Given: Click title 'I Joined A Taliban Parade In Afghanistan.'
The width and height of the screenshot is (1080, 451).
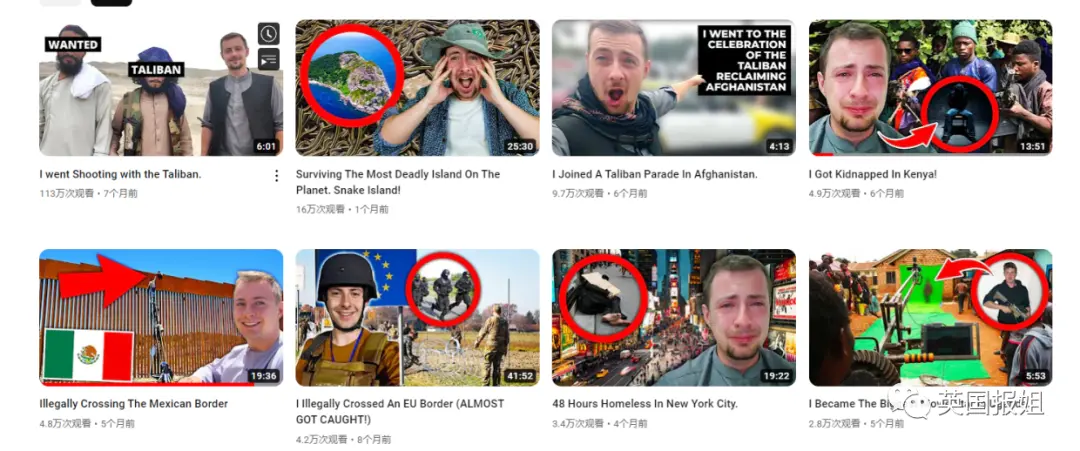Looking at the screenshot, I should point(654,174).
